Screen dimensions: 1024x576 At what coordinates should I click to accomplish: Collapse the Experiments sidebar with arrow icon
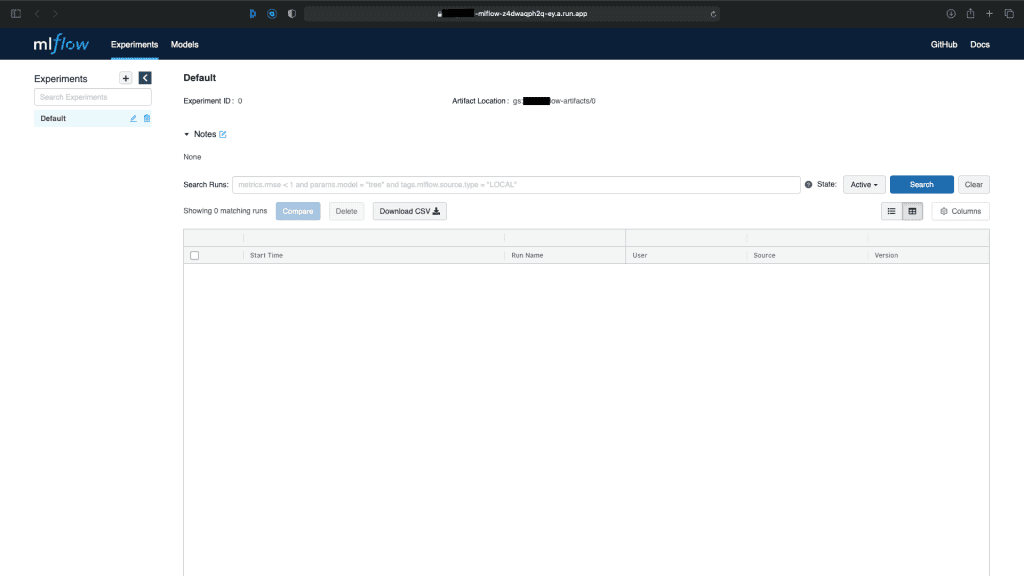click(x=145, y=78)
